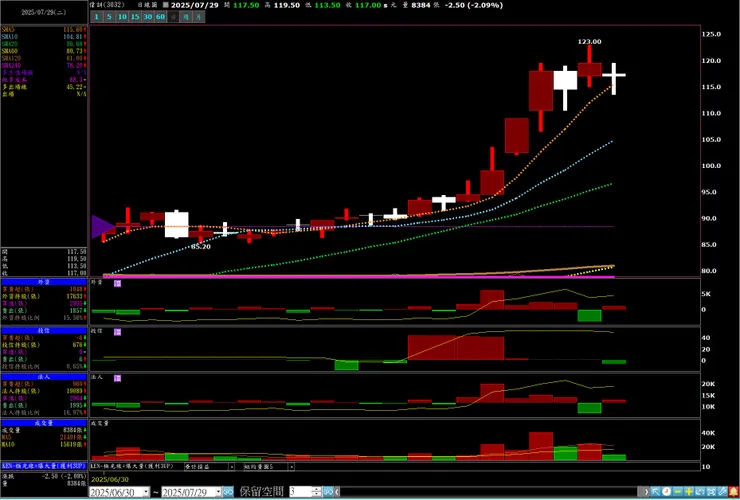Select the 10-minute timeframe button
This screenshot has height=500, width=740.
pyautogui.click(x=122, y=17)
